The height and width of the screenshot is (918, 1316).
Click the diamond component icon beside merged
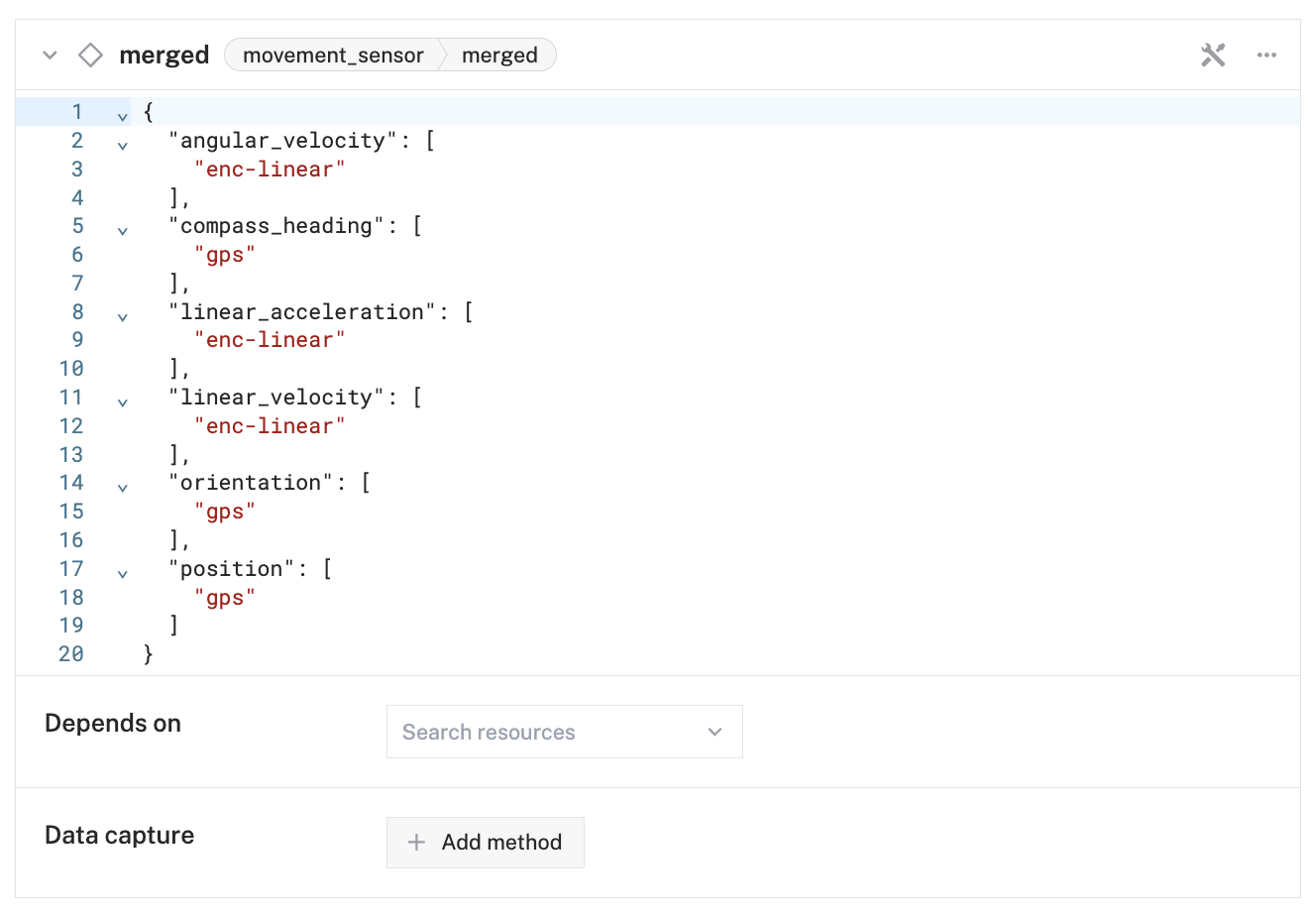click(89, 55)
